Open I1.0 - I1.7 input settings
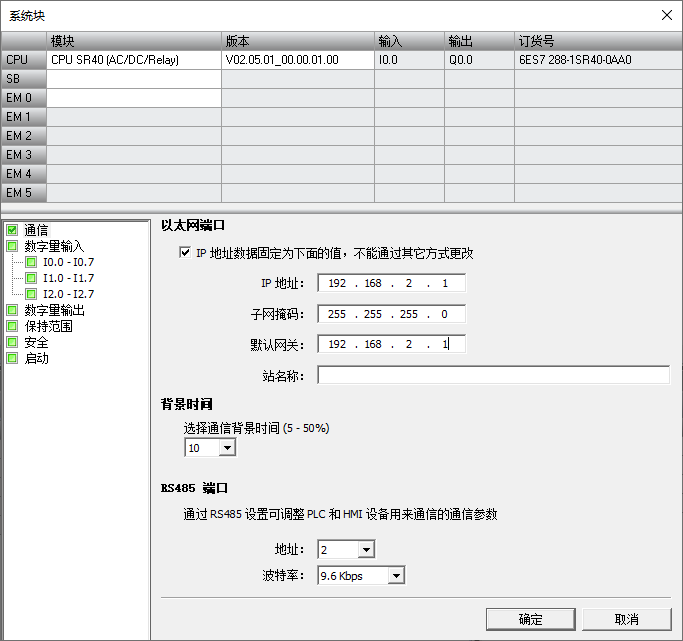The height and width of the screenshot is (641, 683). point(68,278)
